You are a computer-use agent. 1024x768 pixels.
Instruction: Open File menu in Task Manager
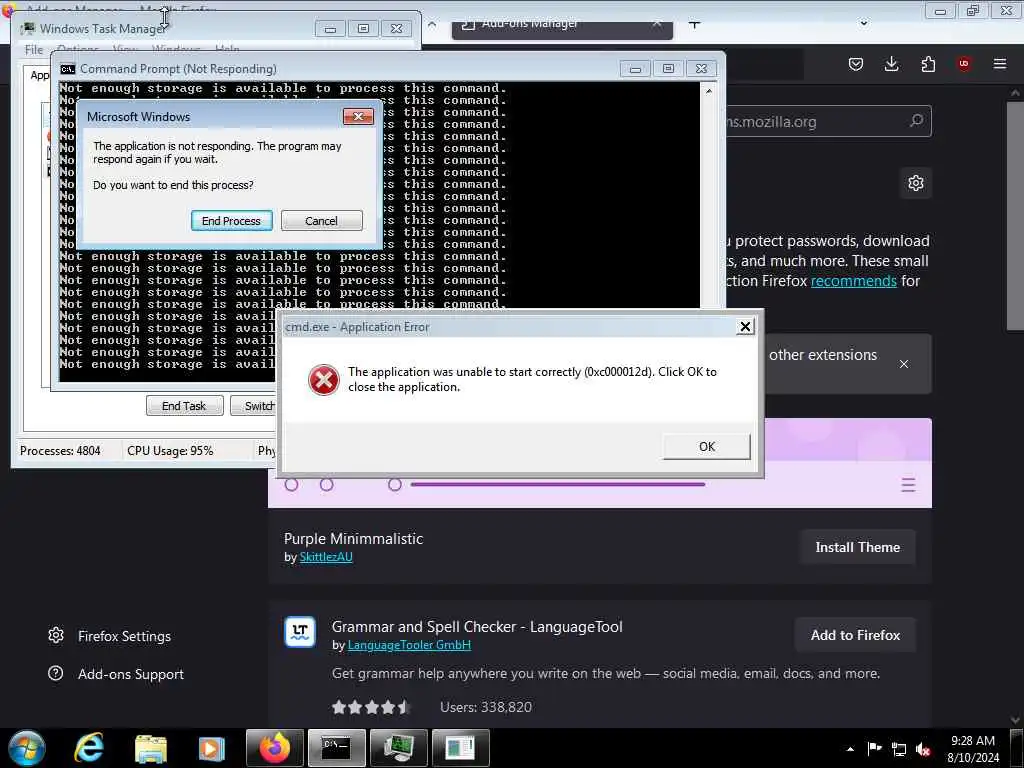point(33,50)
